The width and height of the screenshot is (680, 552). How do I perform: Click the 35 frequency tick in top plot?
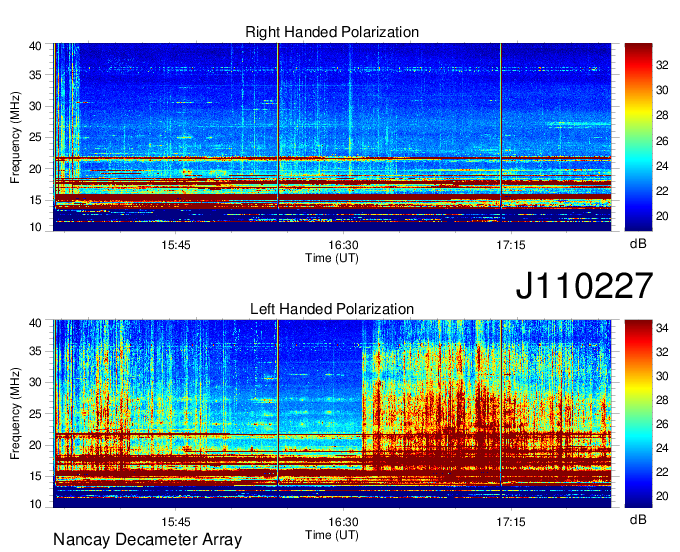(36, 75)
